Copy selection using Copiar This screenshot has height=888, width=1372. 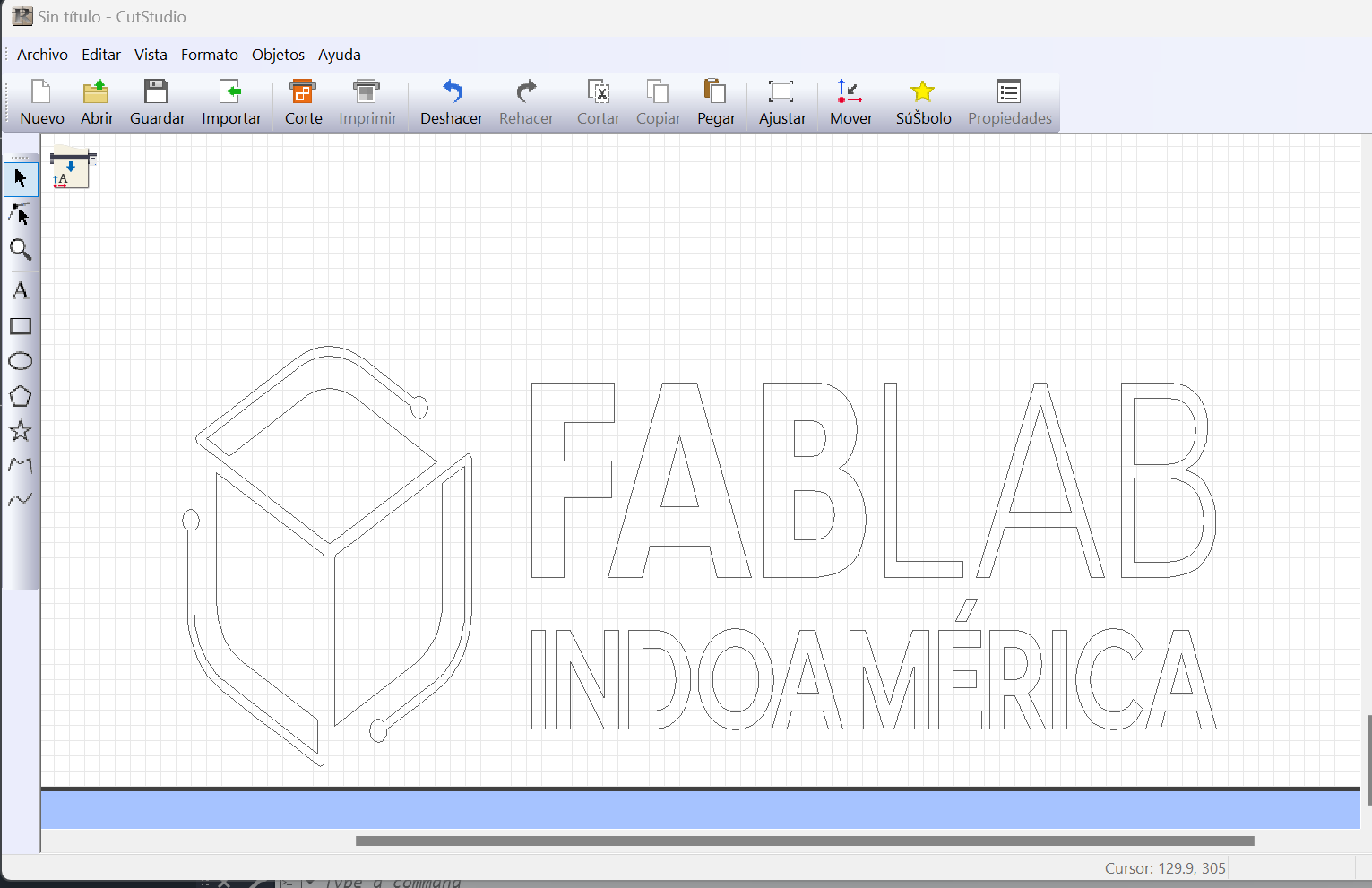tap(659, 103)
